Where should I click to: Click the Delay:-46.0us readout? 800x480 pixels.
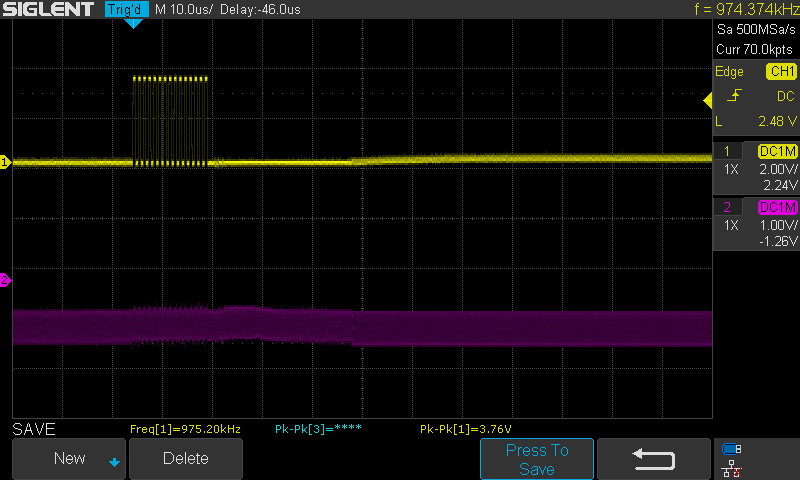260,9
